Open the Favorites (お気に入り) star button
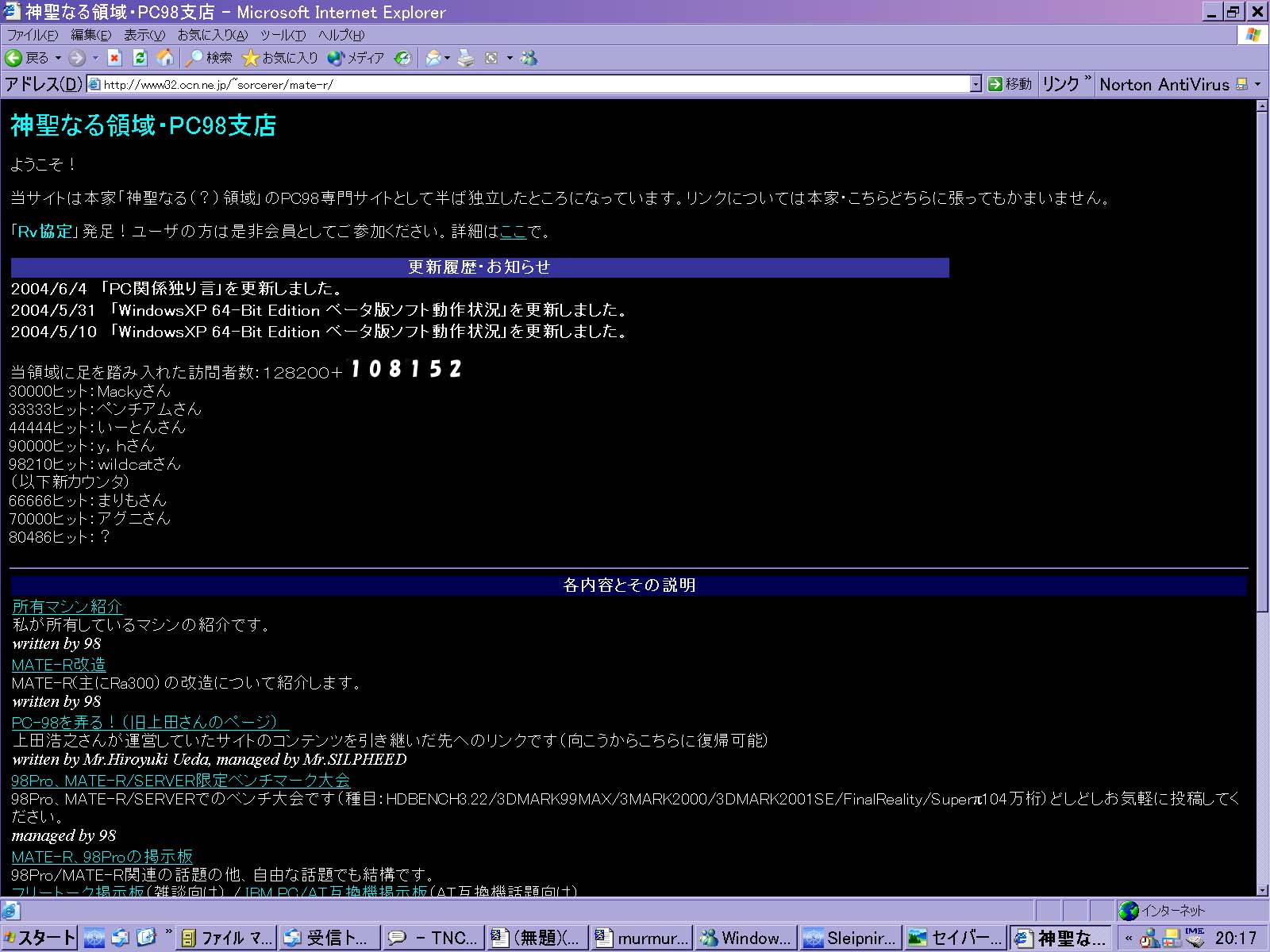Screen dimensions: 1270x952 tap(279, 58)
